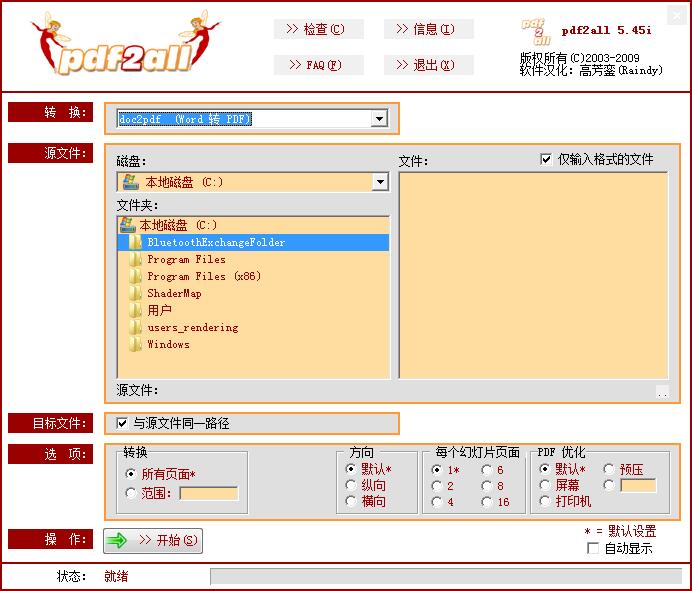692x591 pixels.
Task: Click the status progress bar
Action: pos(446,576)
